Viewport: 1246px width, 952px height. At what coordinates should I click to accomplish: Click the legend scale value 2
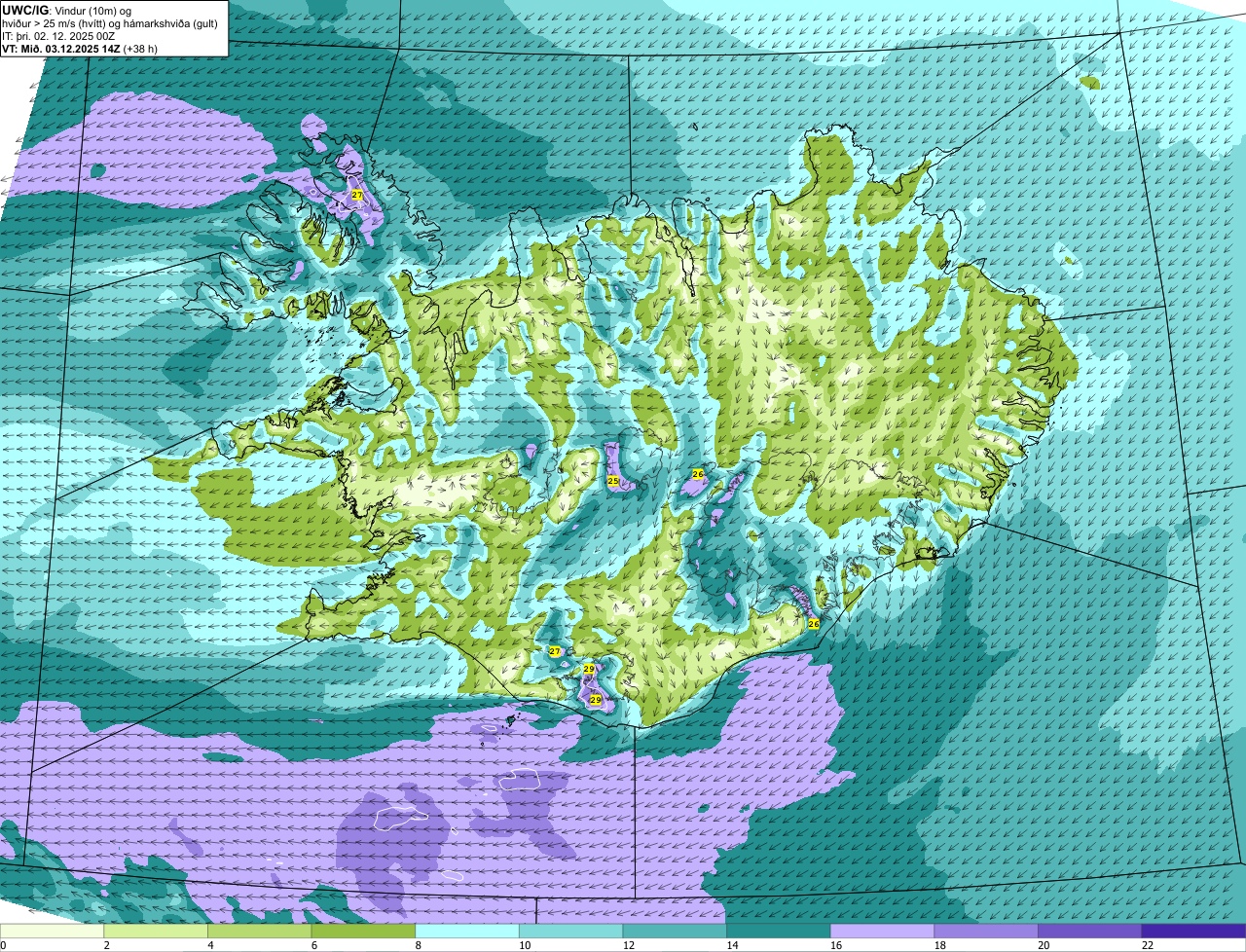(106, 945)
